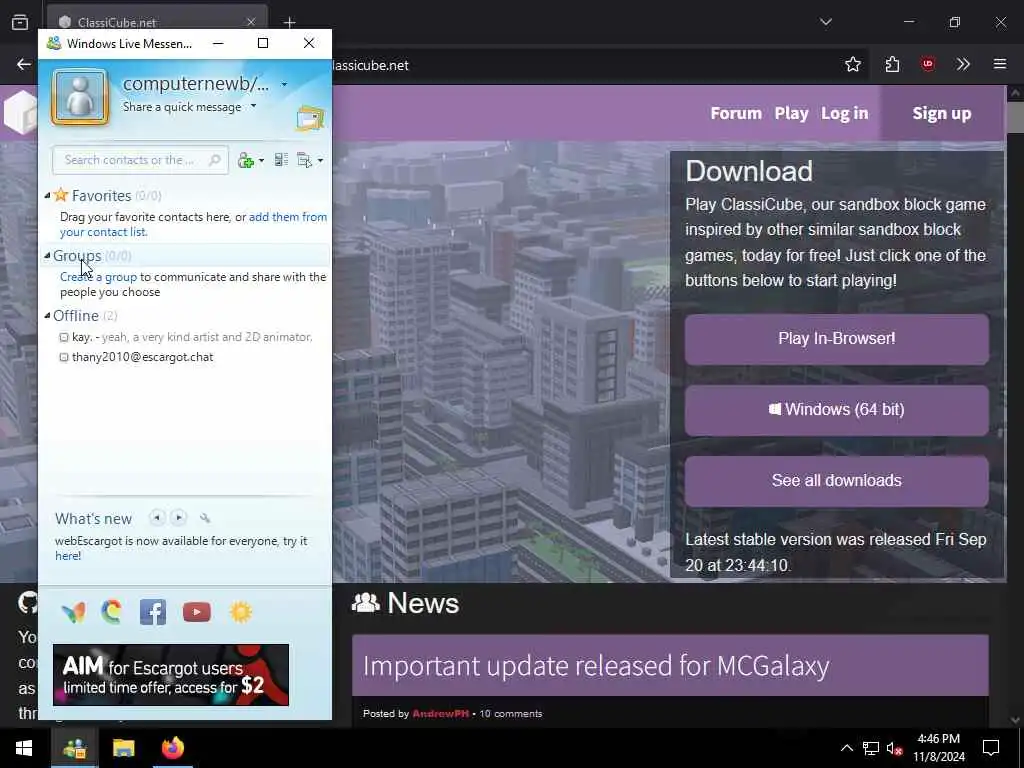Click the MSN butterfly icon
This screenshot has height=768, width=1024.
[73, 612]
